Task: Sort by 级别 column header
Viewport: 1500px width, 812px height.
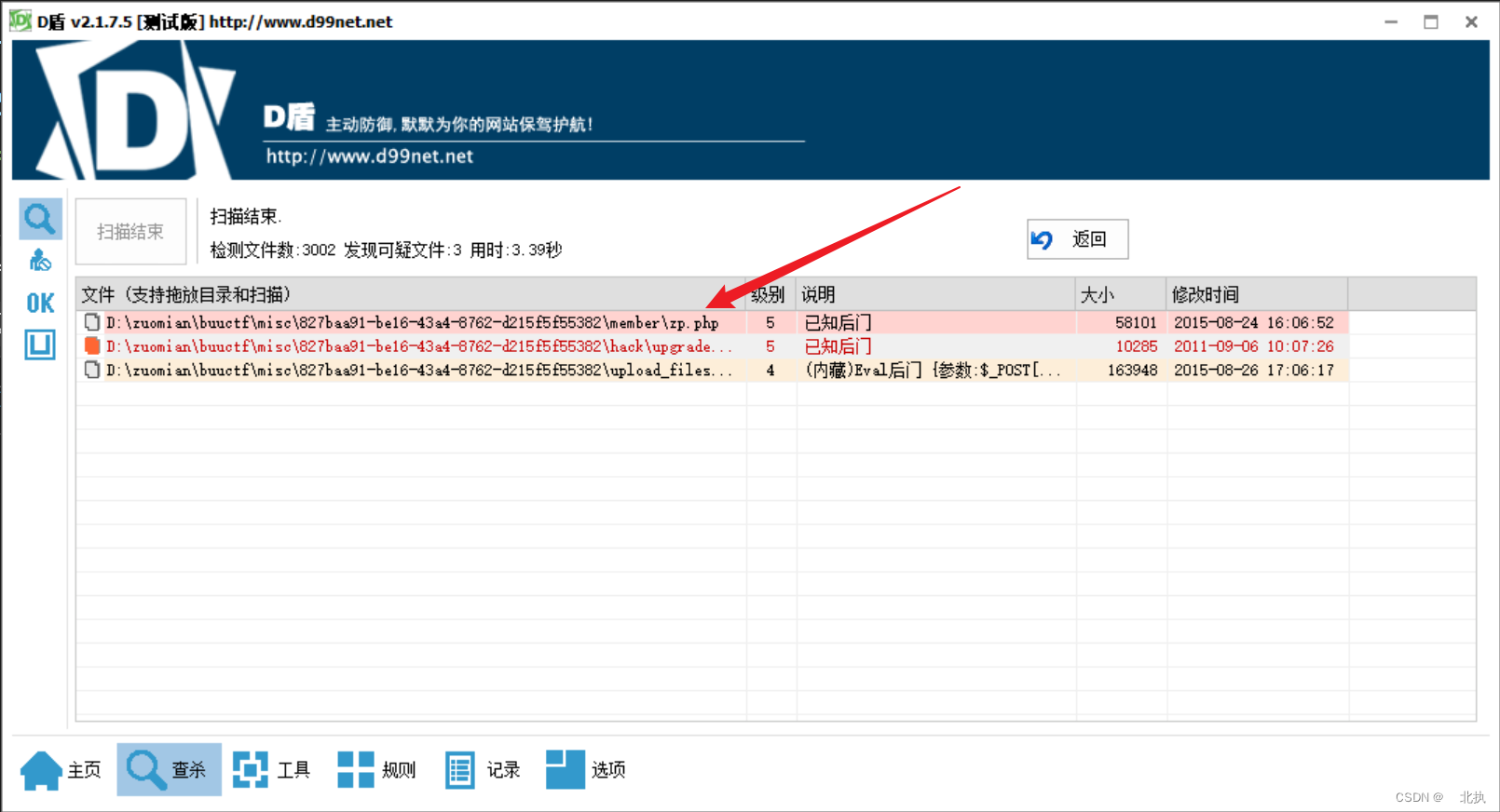Action: click(771, 294)
